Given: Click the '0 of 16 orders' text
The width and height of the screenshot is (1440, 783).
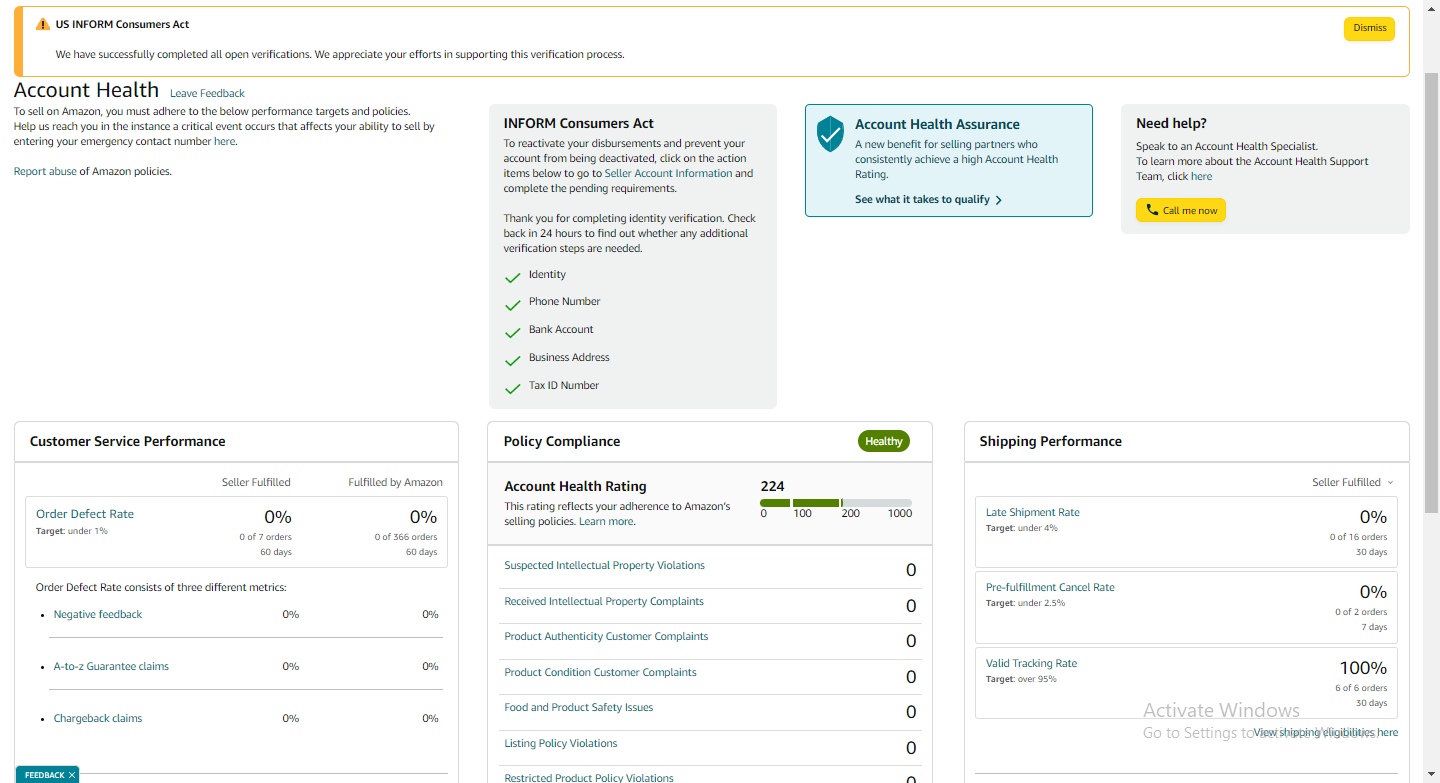Looking at the screenshot, I should [1358, 537].
